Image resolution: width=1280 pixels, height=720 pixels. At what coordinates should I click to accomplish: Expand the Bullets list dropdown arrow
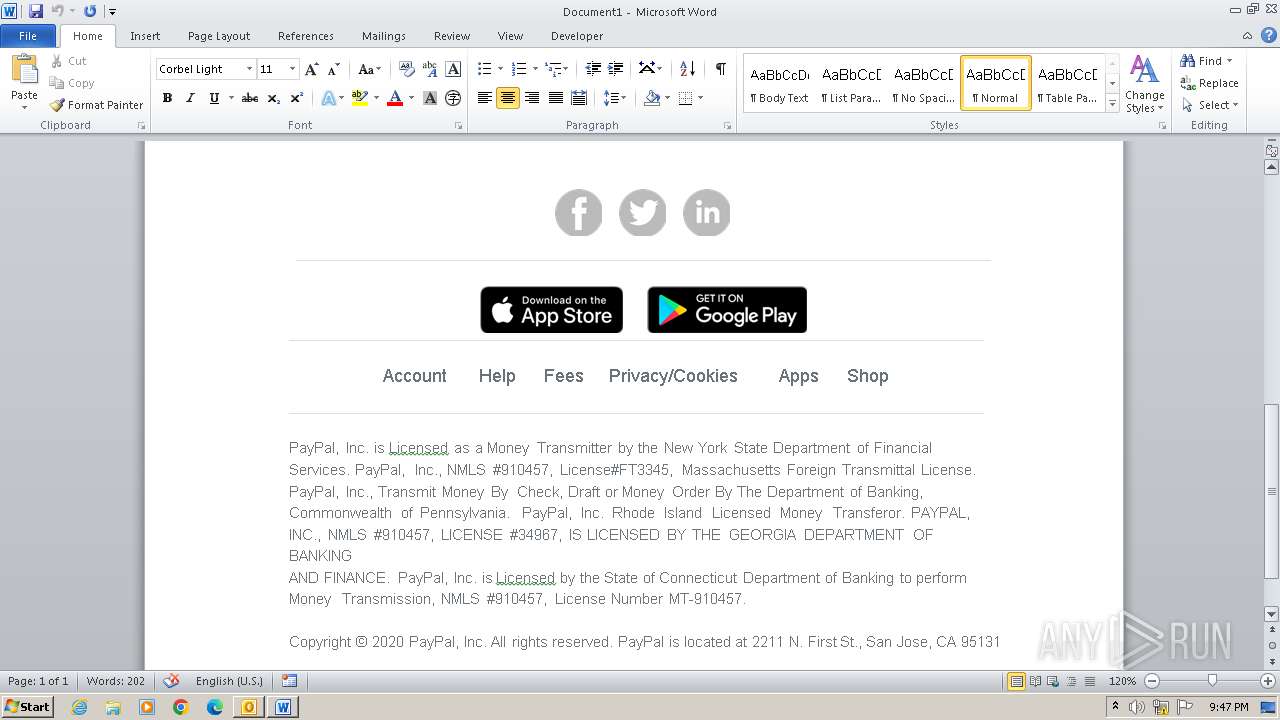[x=501, y=69]
